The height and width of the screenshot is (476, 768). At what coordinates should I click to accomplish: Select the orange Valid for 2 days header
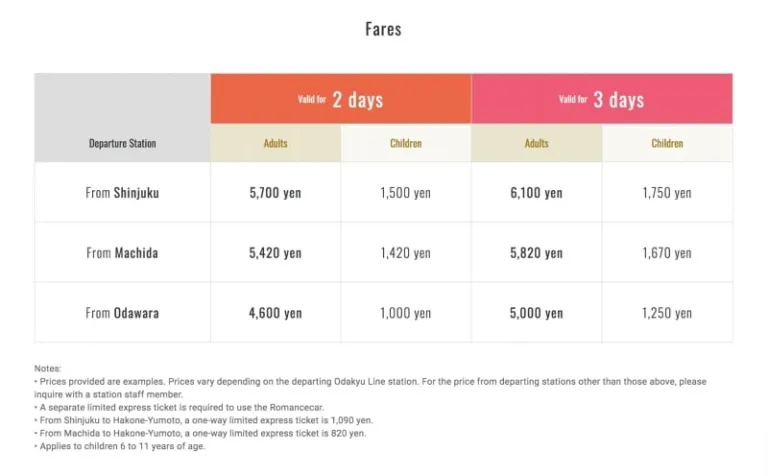click(340, 99)
